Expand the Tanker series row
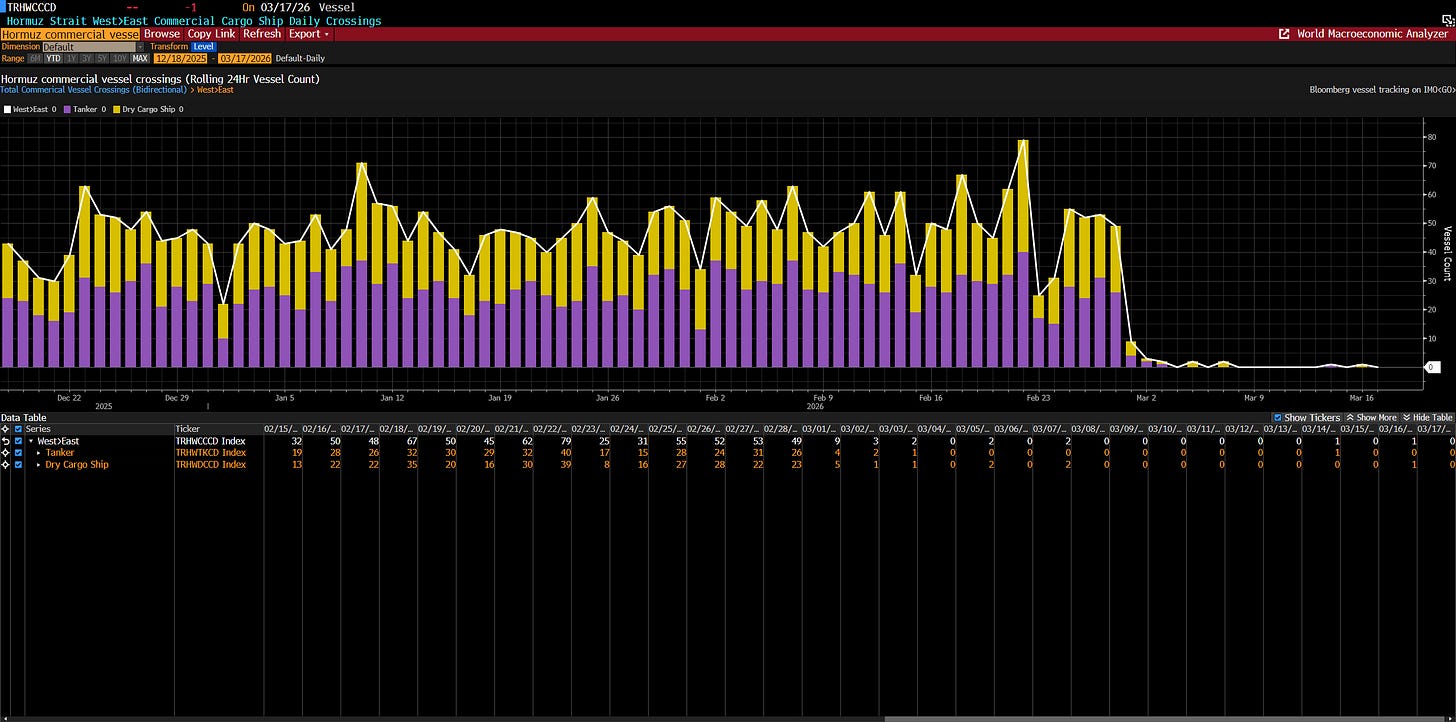Viewport: 1456px width, 722px height. [39, 453]
